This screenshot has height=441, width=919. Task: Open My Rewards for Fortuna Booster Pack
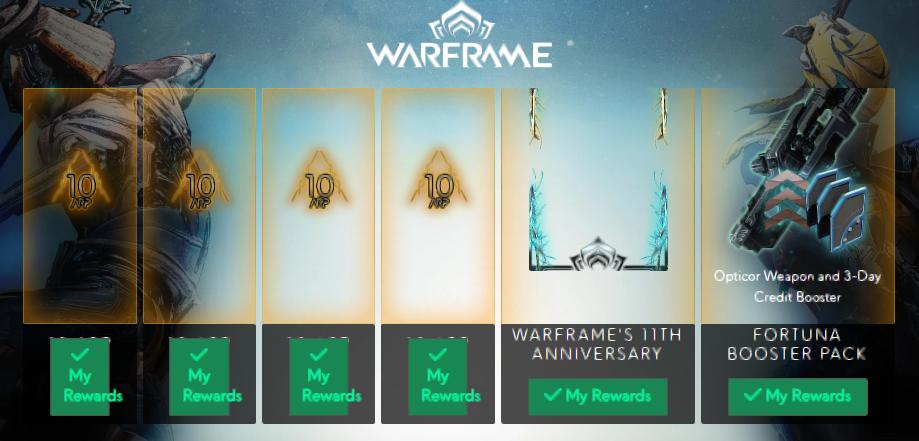coord(798,396)
